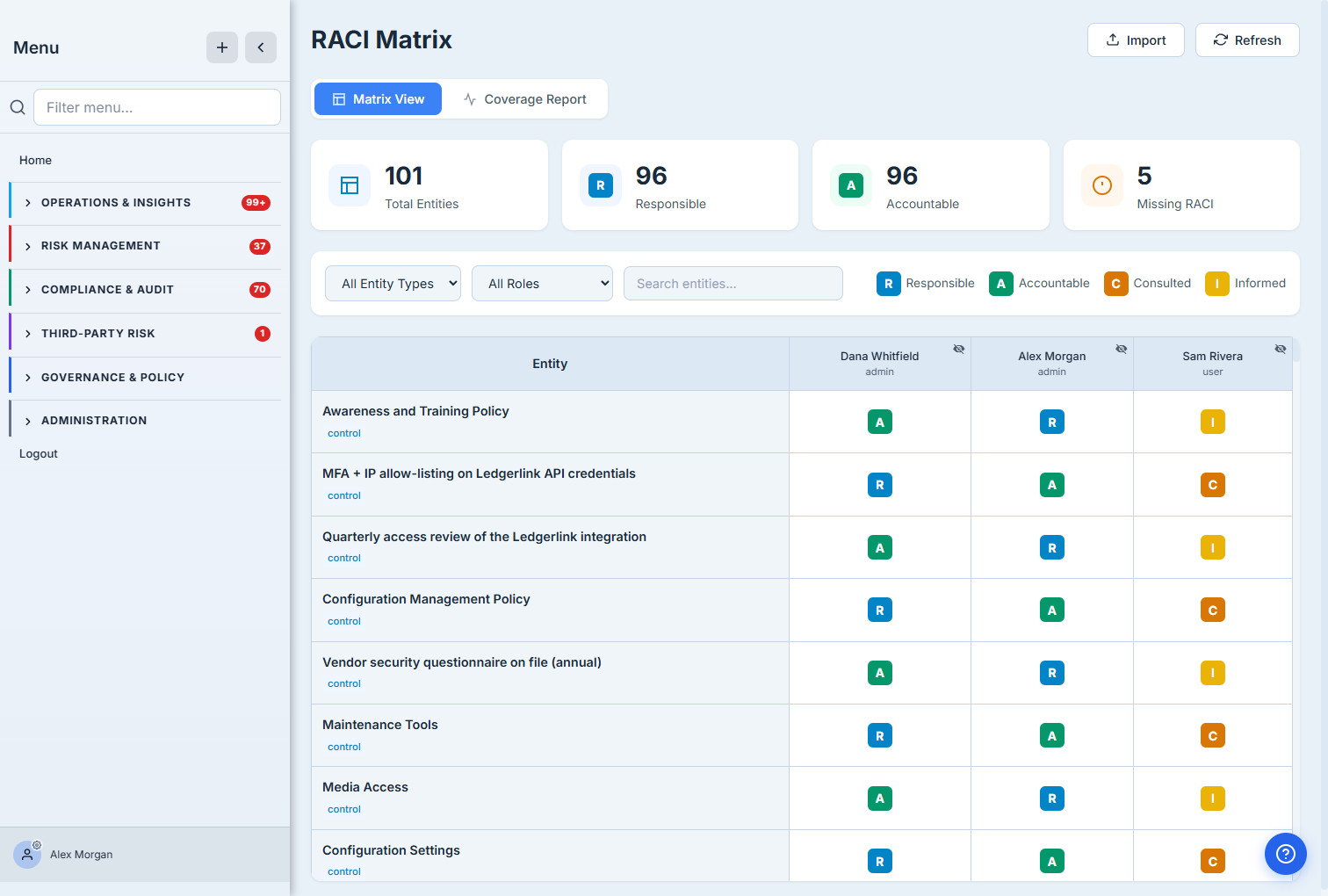
Task: Click the Total Entities table icon
Action: 350,185
